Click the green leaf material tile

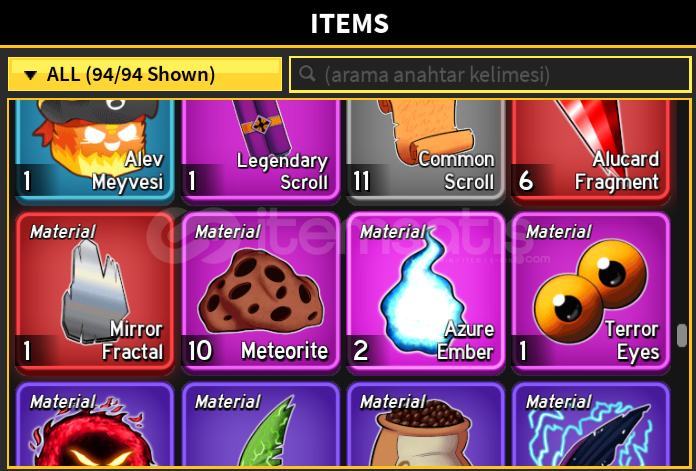click(x=261, y=424)
